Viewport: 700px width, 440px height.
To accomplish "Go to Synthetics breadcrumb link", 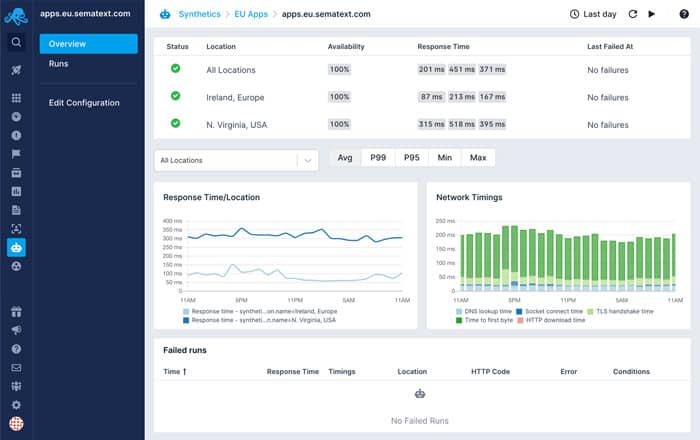I will (200, 14).
